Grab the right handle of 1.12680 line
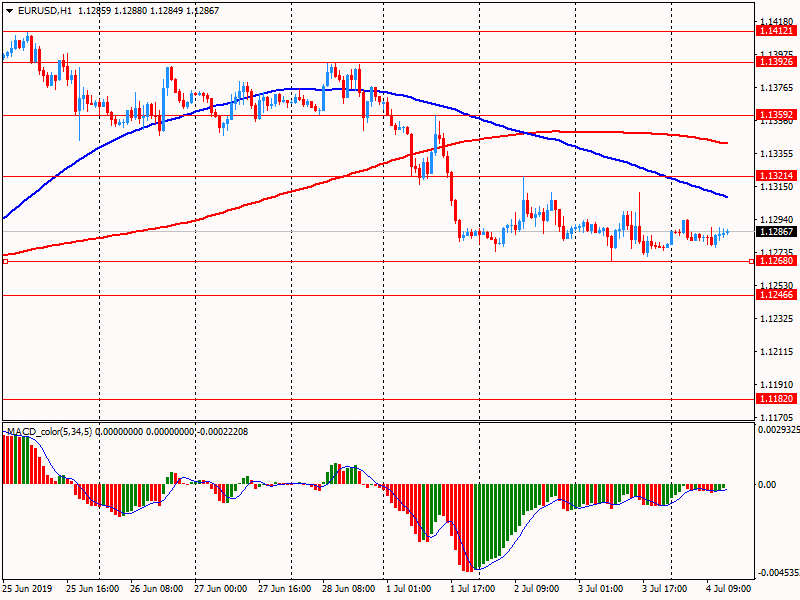 [751, 261]
